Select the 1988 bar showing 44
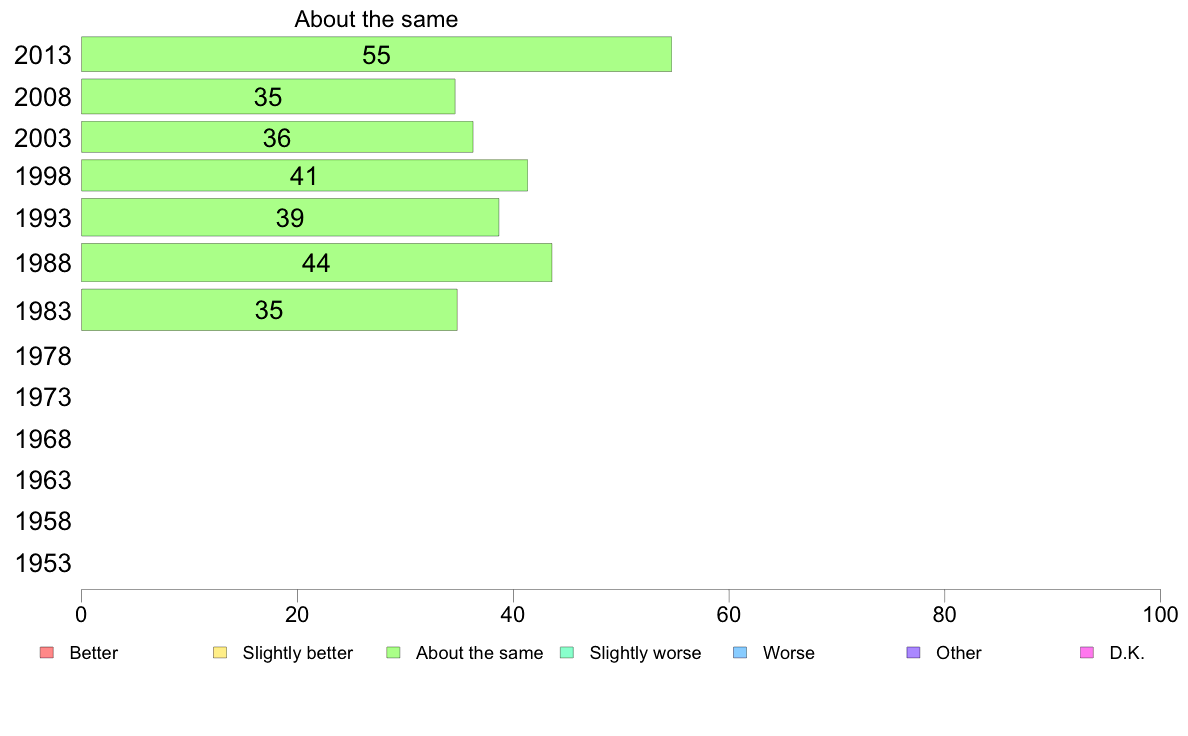1188x736 pixels. tap(317, 263)
